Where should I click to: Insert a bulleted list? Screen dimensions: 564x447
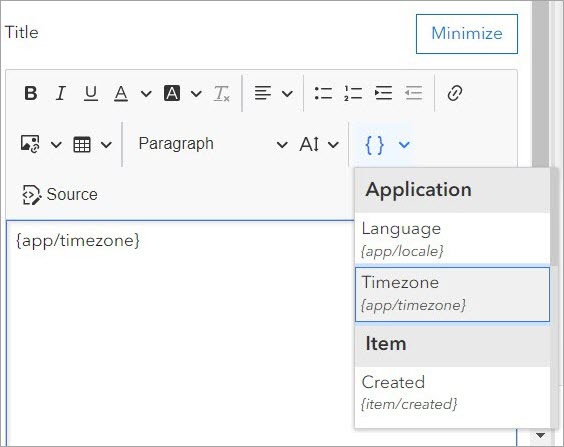[323, 93]
